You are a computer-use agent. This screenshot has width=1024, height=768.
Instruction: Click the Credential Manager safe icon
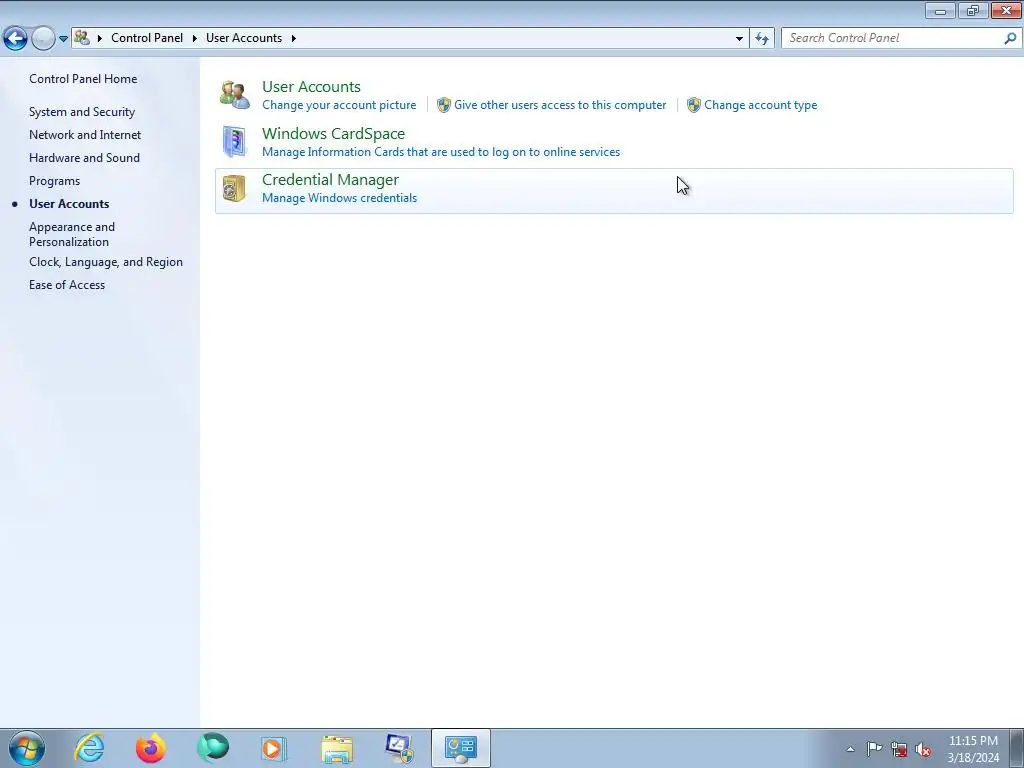(234, 188)
